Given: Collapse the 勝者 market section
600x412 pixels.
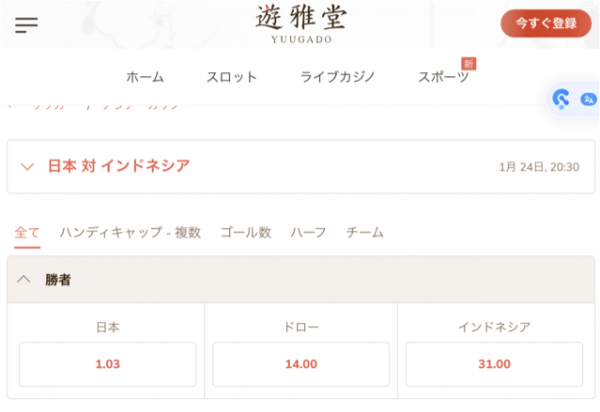Looking at the screenshot, I should pyautogui.click(x=24, y=279).
